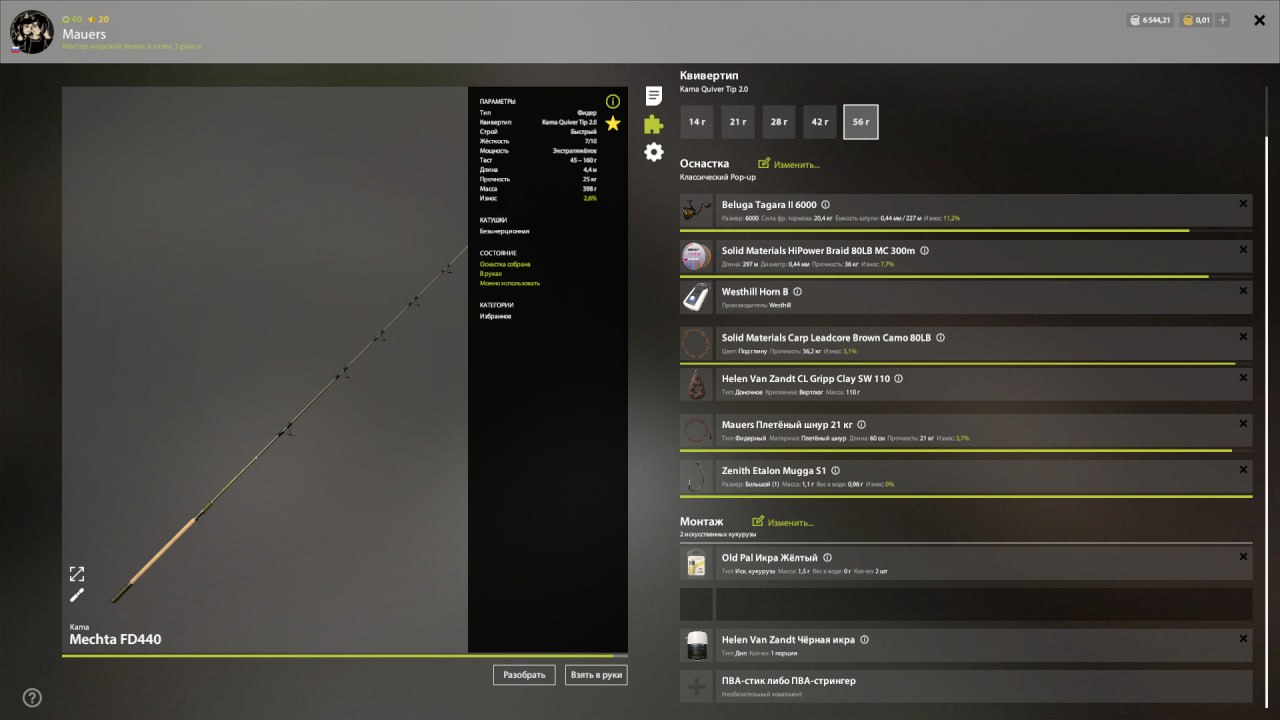Click the pencil rename icon

point(77,595)
